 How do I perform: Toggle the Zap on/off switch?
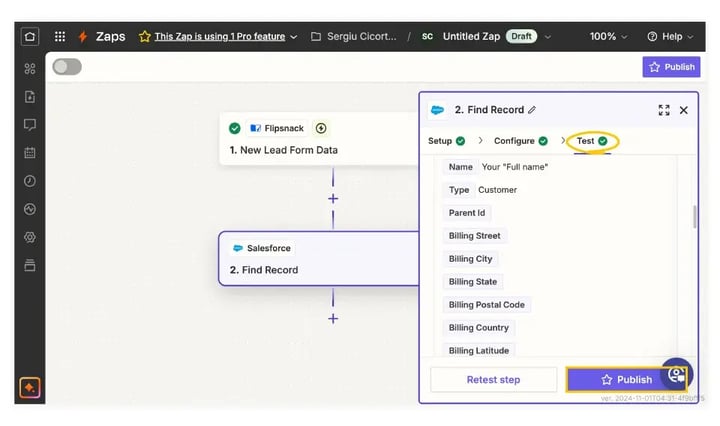pos(67,67)
